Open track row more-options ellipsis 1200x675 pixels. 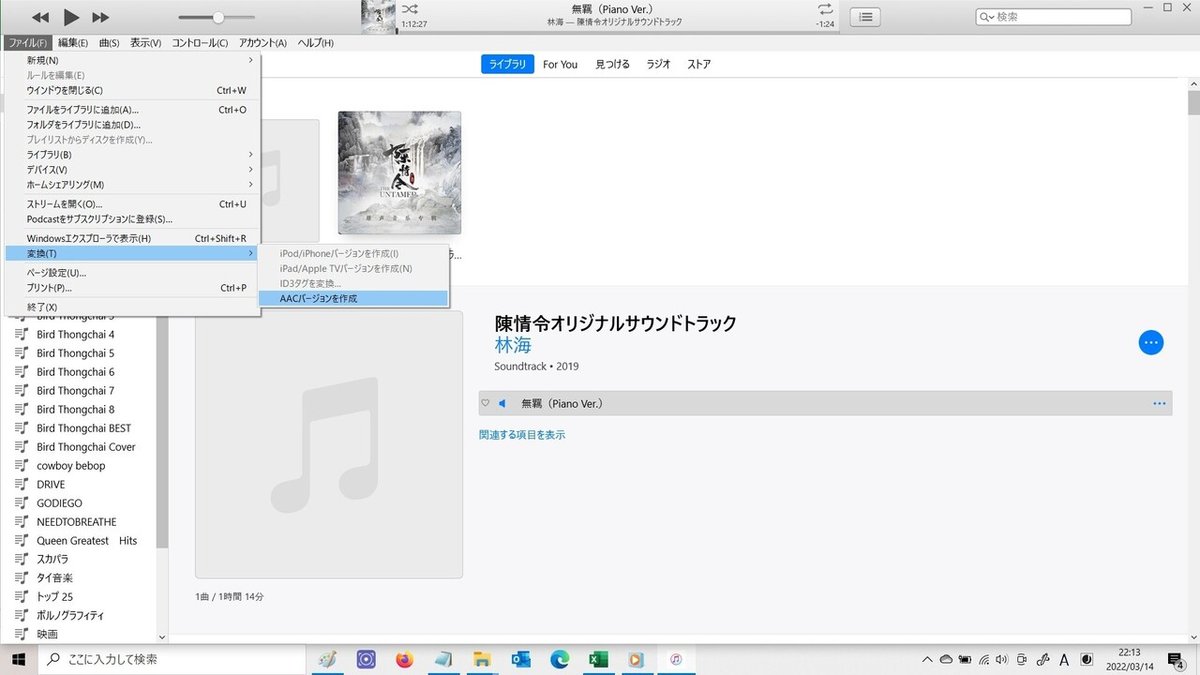[1159, 404]
